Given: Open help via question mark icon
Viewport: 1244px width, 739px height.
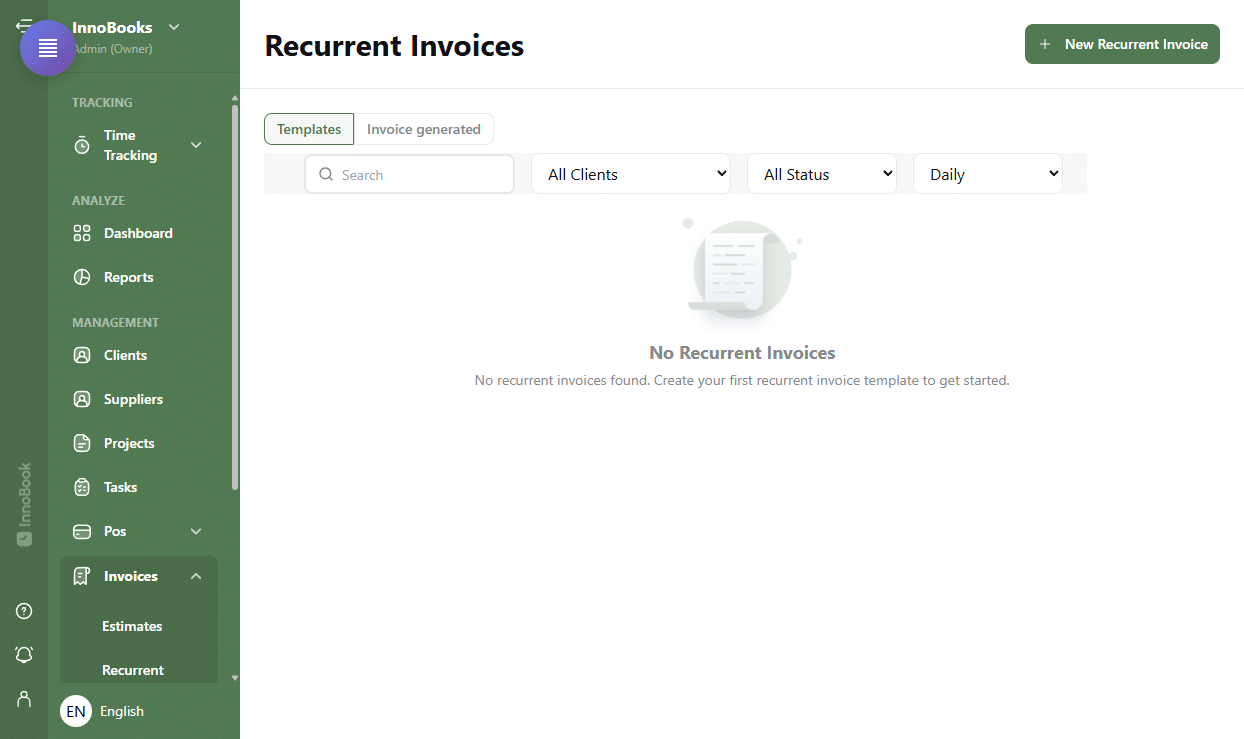Looking at the screenshot, I should (x=24, y=611).
